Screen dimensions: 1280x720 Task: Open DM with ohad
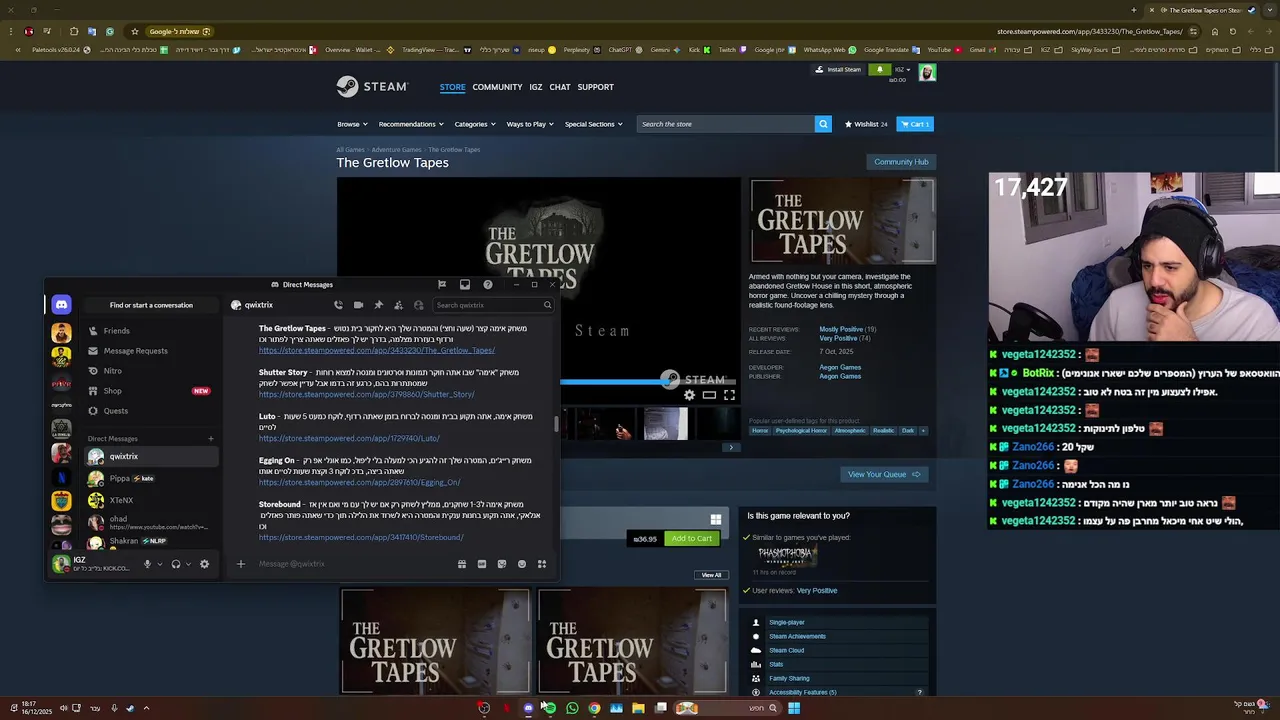point(150,522)
